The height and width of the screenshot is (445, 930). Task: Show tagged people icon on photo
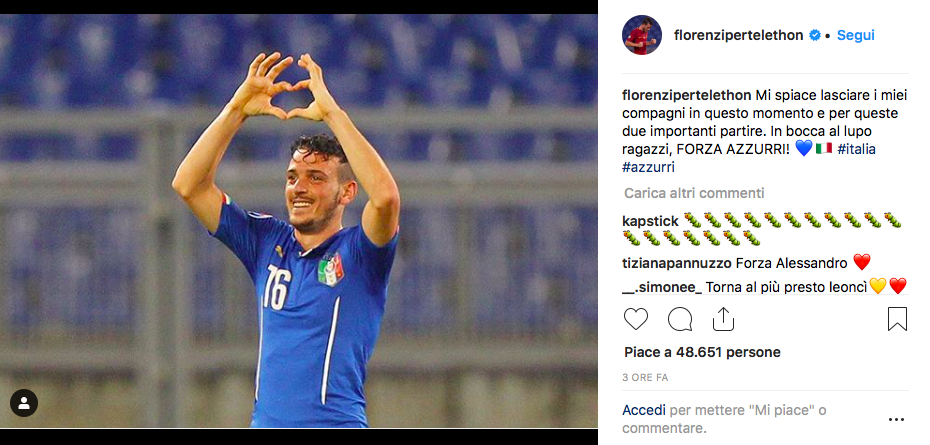coord(24,403)
